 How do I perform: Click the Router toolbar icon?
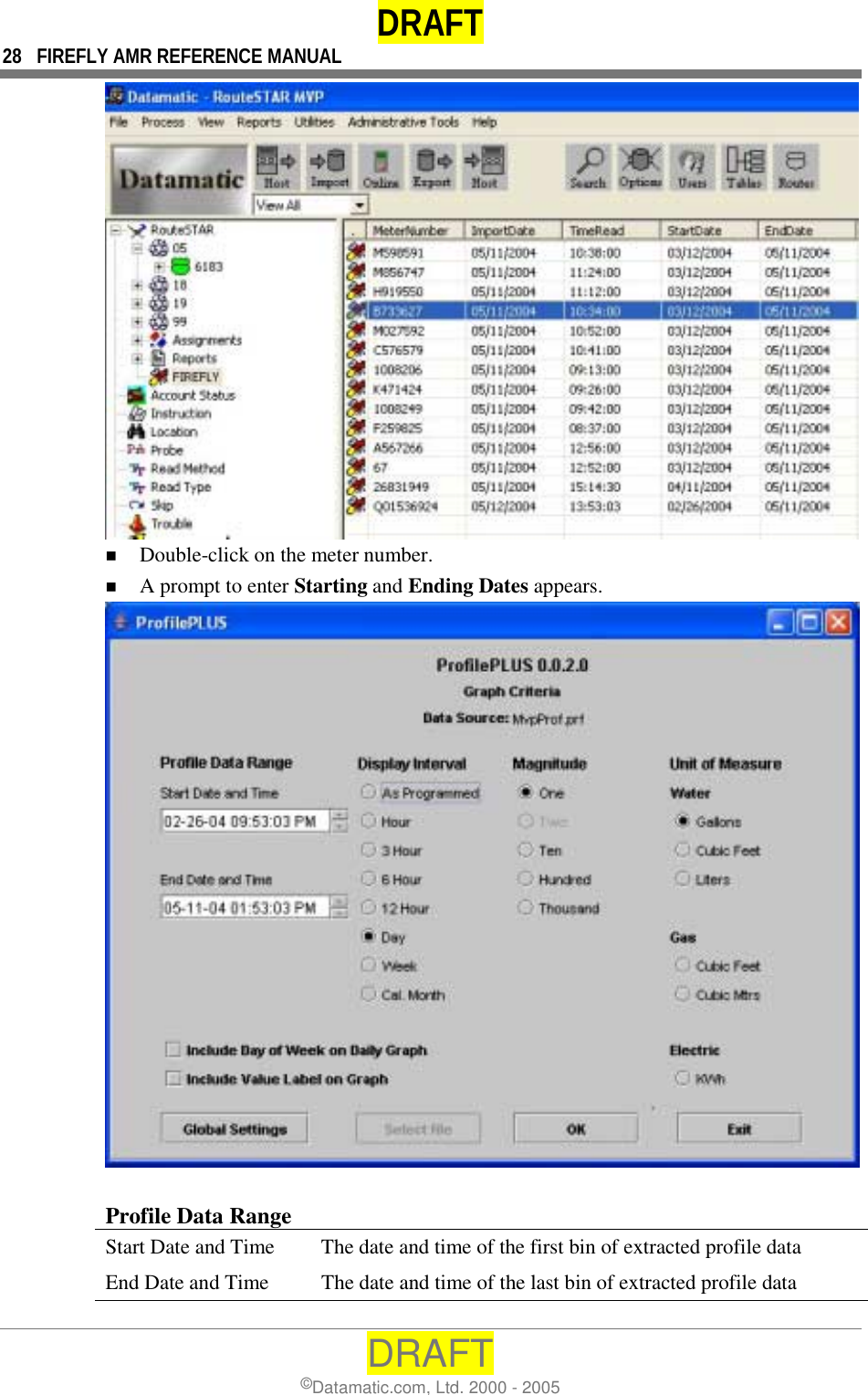click(796, 167)
